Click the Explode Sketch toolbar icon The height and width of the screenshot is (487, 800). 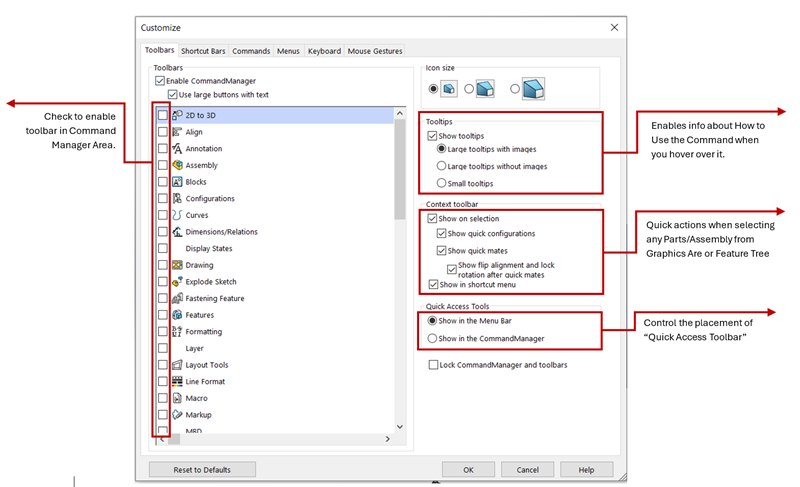point(177,282)
